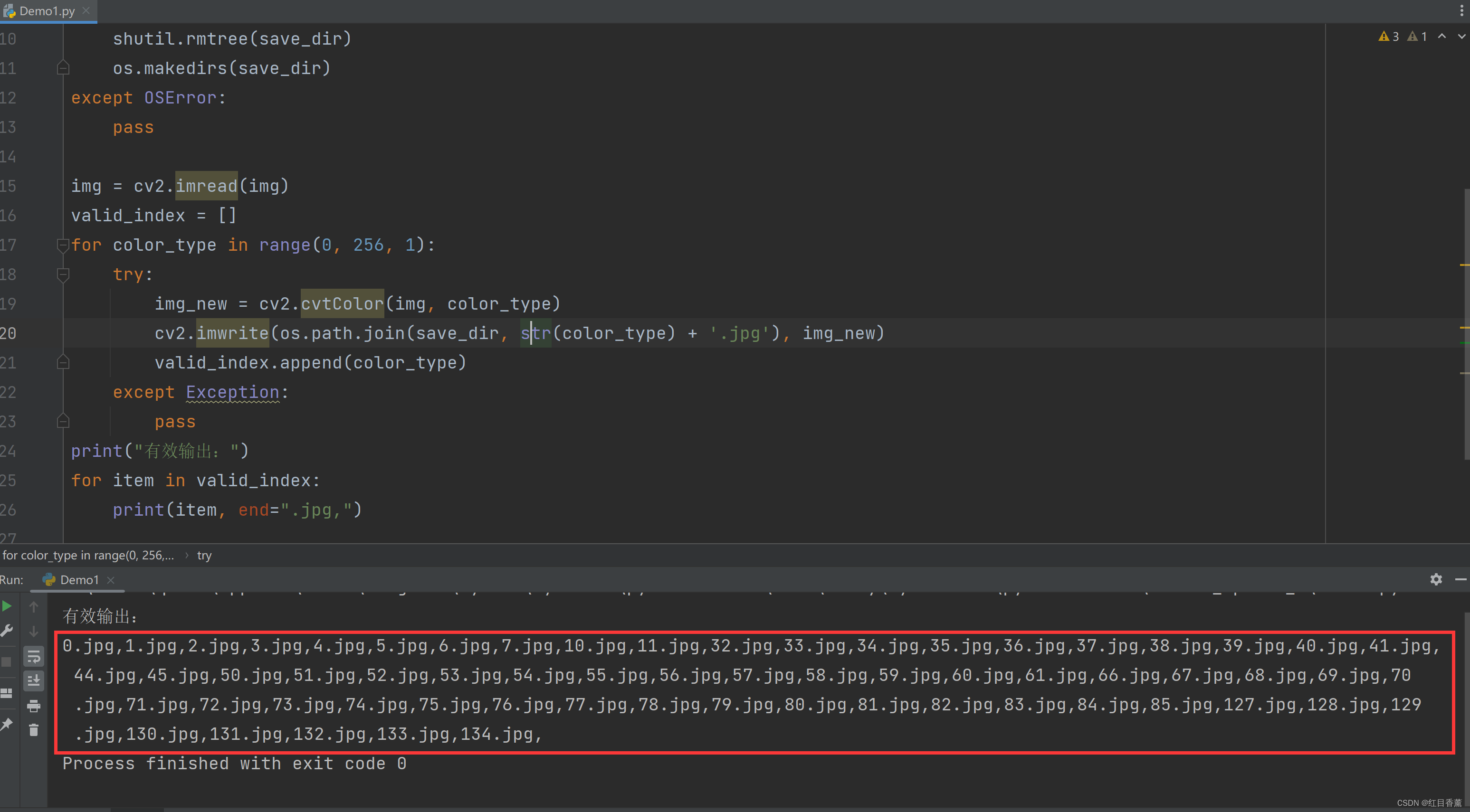This screenshot has width=1470, height=812.
Task: Open the run panel gear settings
Action: click(1436, 579)
